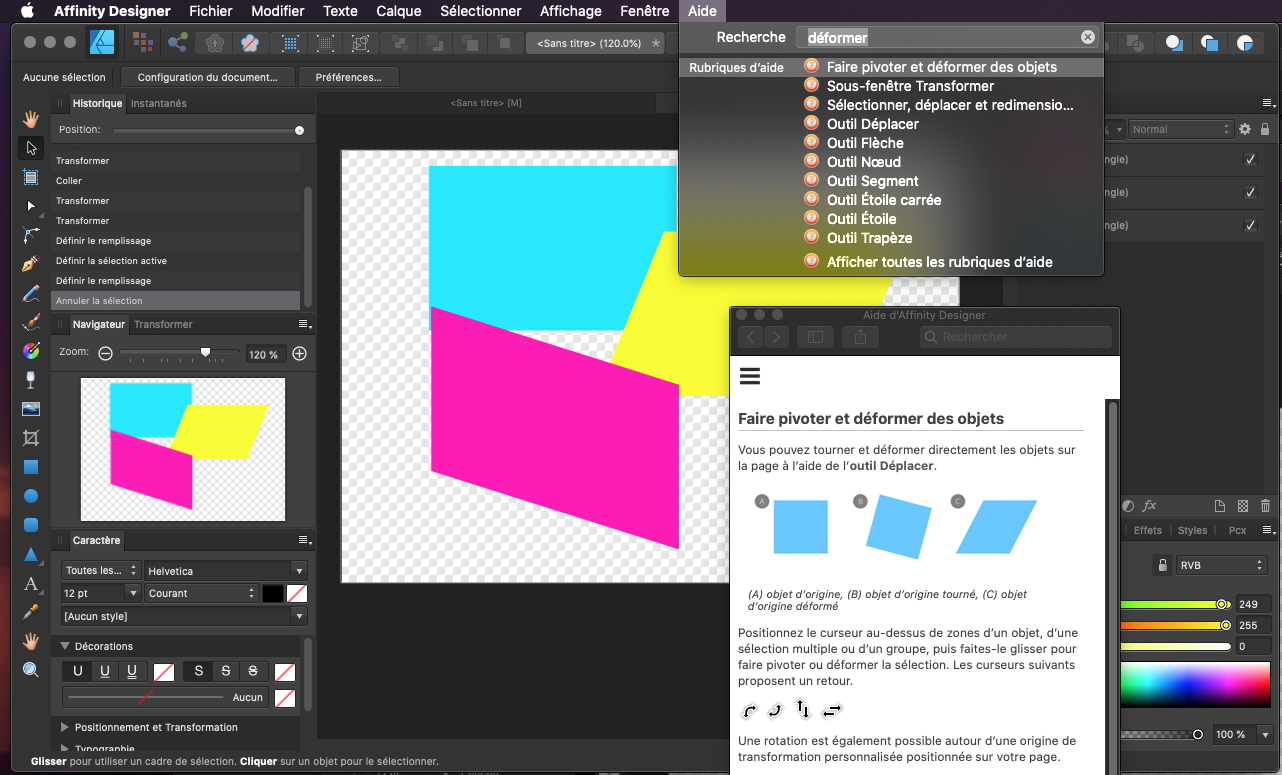Viewport: 1282px width, 775px height.
Task: Switch to the Transformer tab
Action: (163, 324)
